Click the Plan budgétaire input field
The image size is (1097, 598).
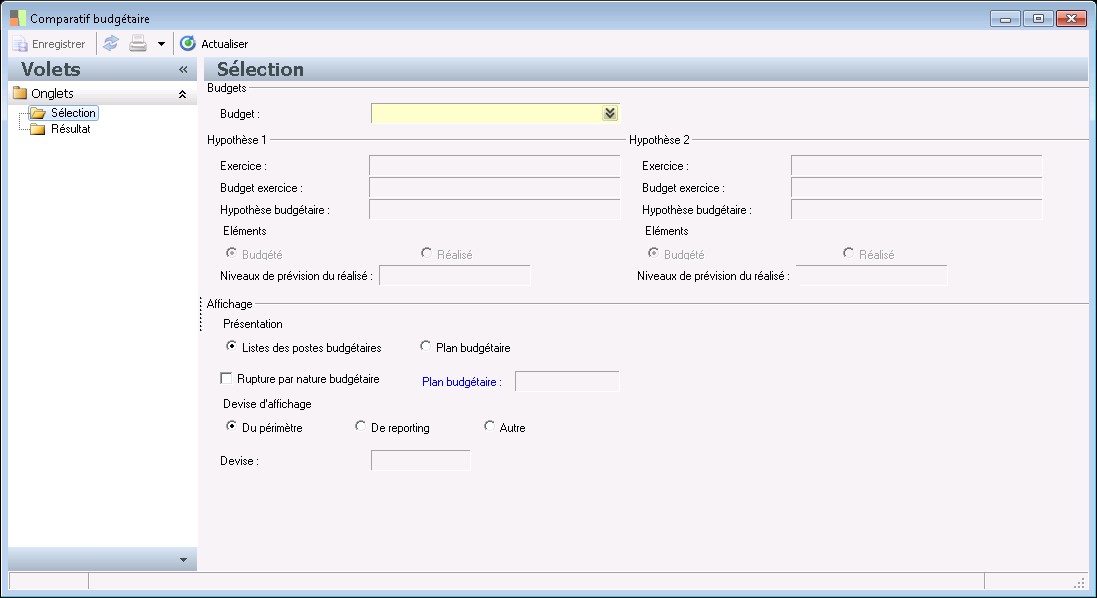click(567, 381)
